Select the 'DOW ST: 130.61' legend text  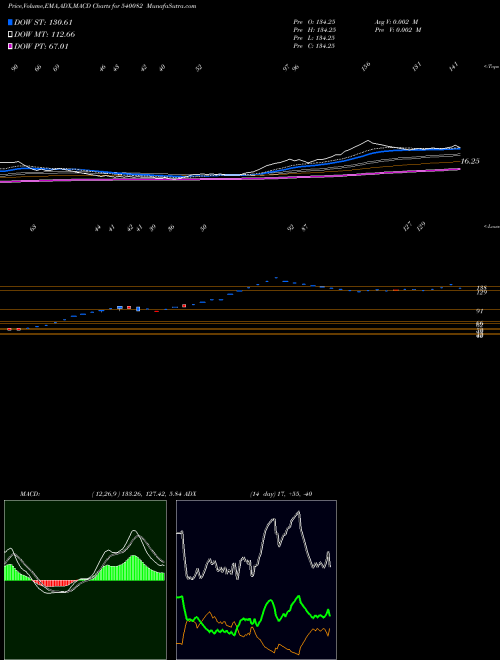(43, 22)
